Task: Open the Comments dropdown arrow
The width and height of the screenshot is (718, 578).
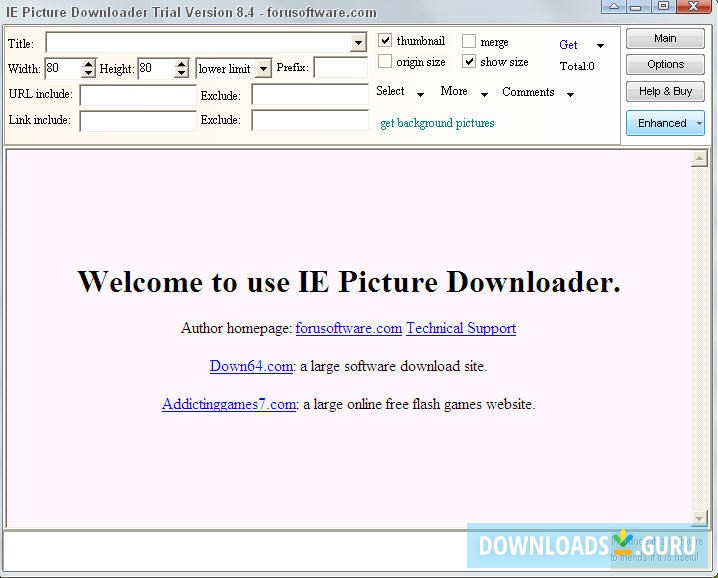Action: [x=571, y=94]
